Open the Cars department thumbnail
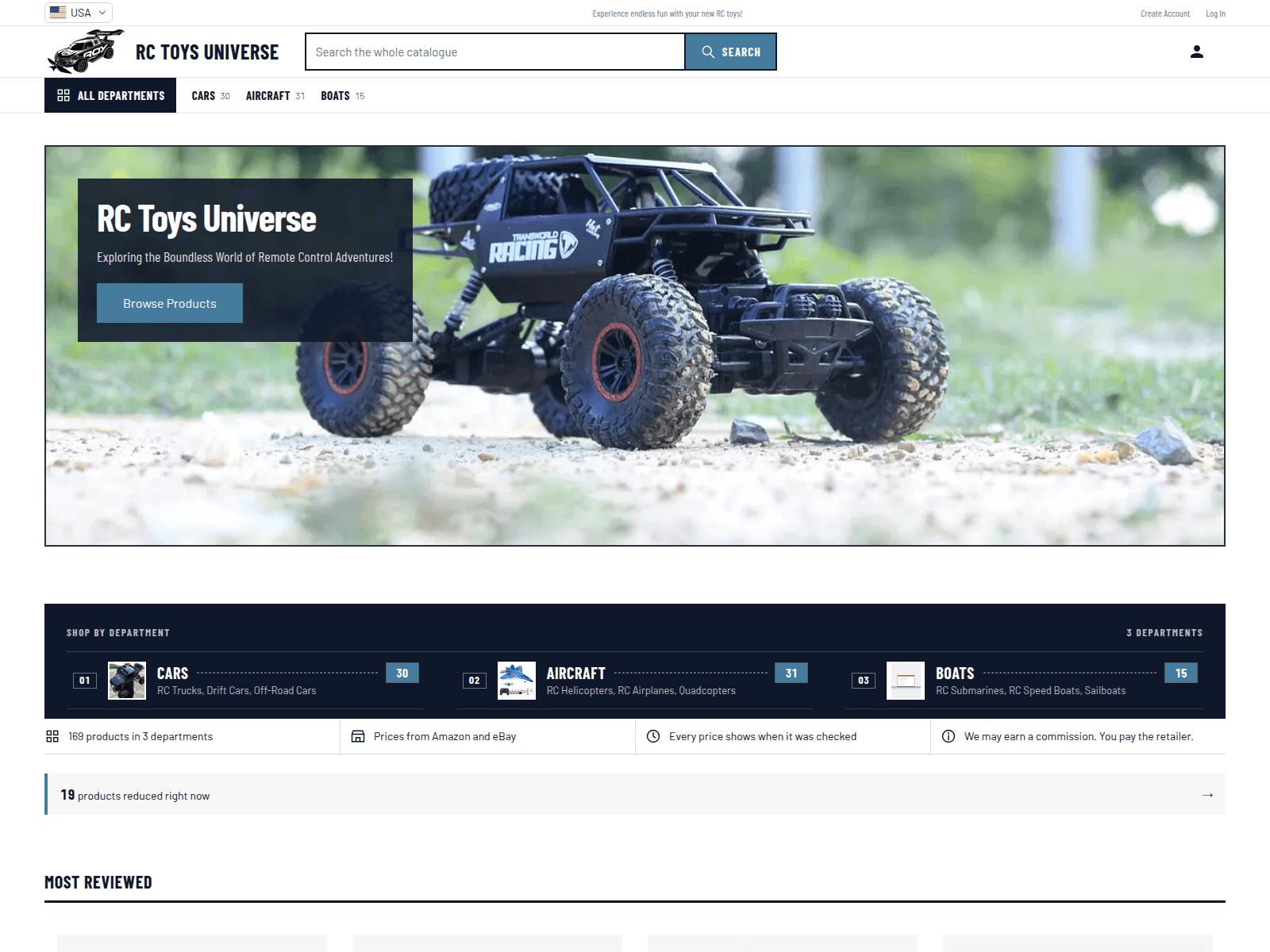The image size is (1270, 952). pyautogui.click(x=127, y=681)
